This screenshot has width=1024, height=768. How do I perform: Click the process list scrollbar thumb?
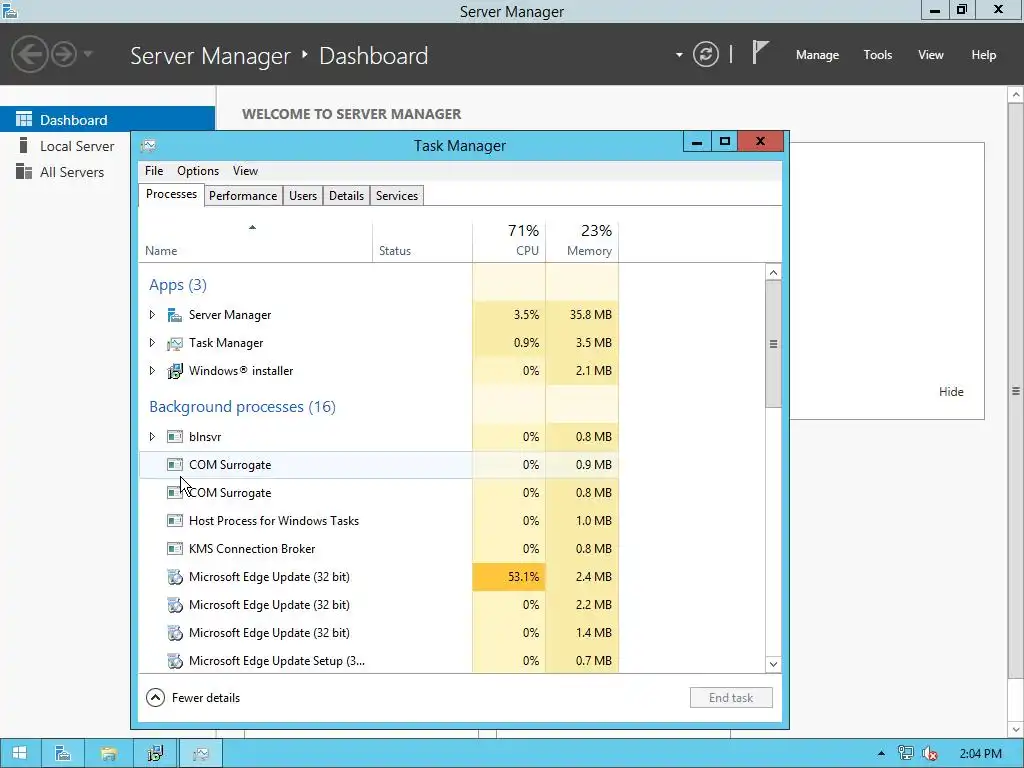[773, 344]
